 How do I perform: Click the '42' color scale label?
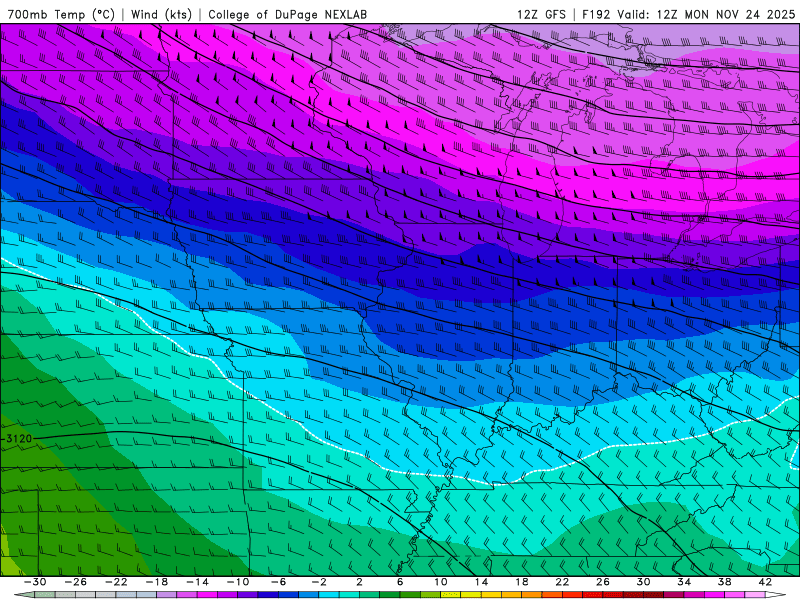pos(765,582)
